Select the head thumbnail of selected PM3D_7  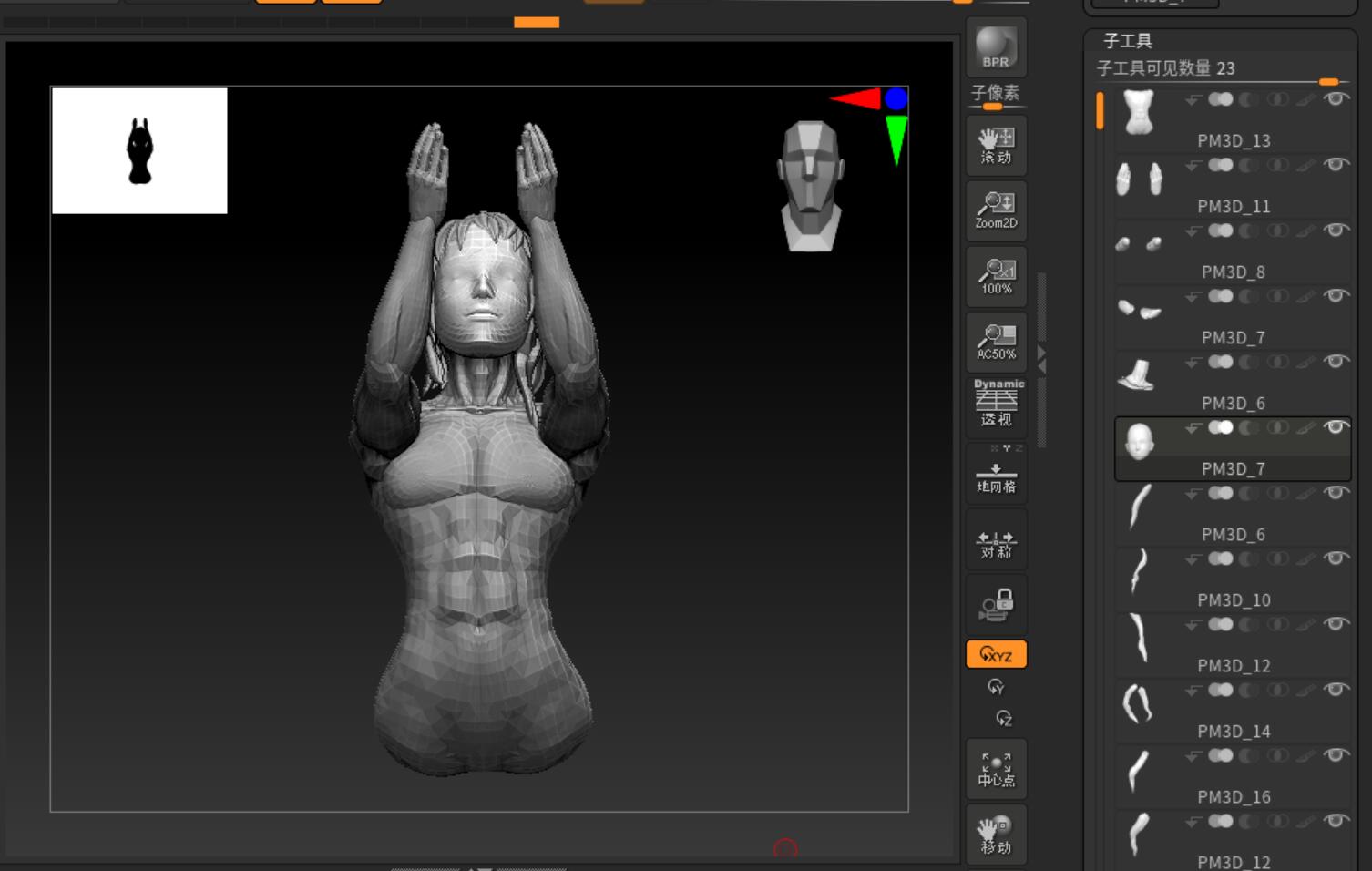point(1139,442)
